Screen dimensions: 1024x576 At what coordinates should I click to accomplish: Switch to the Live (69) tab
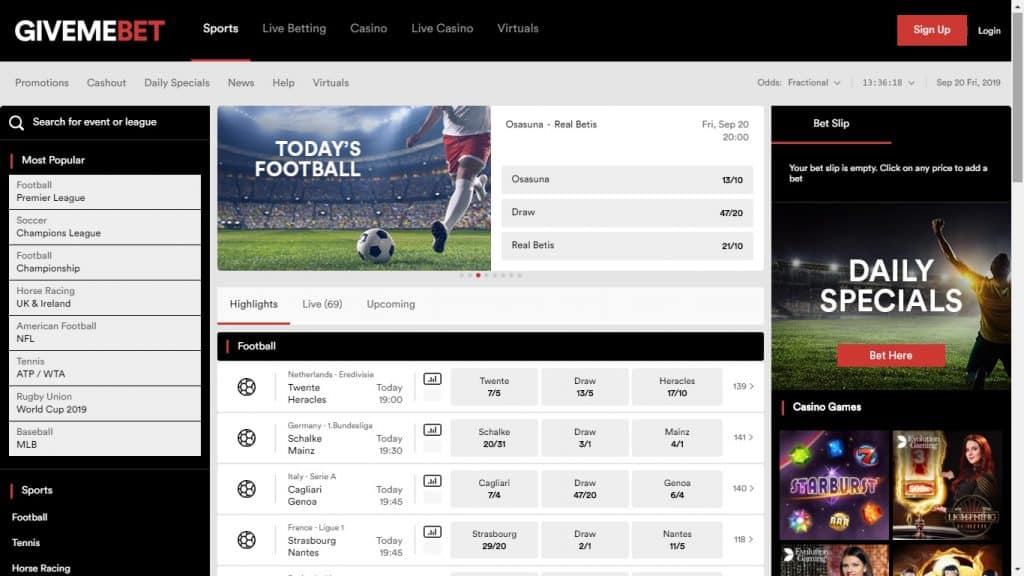pyautogui.click(x=322, y=304)
